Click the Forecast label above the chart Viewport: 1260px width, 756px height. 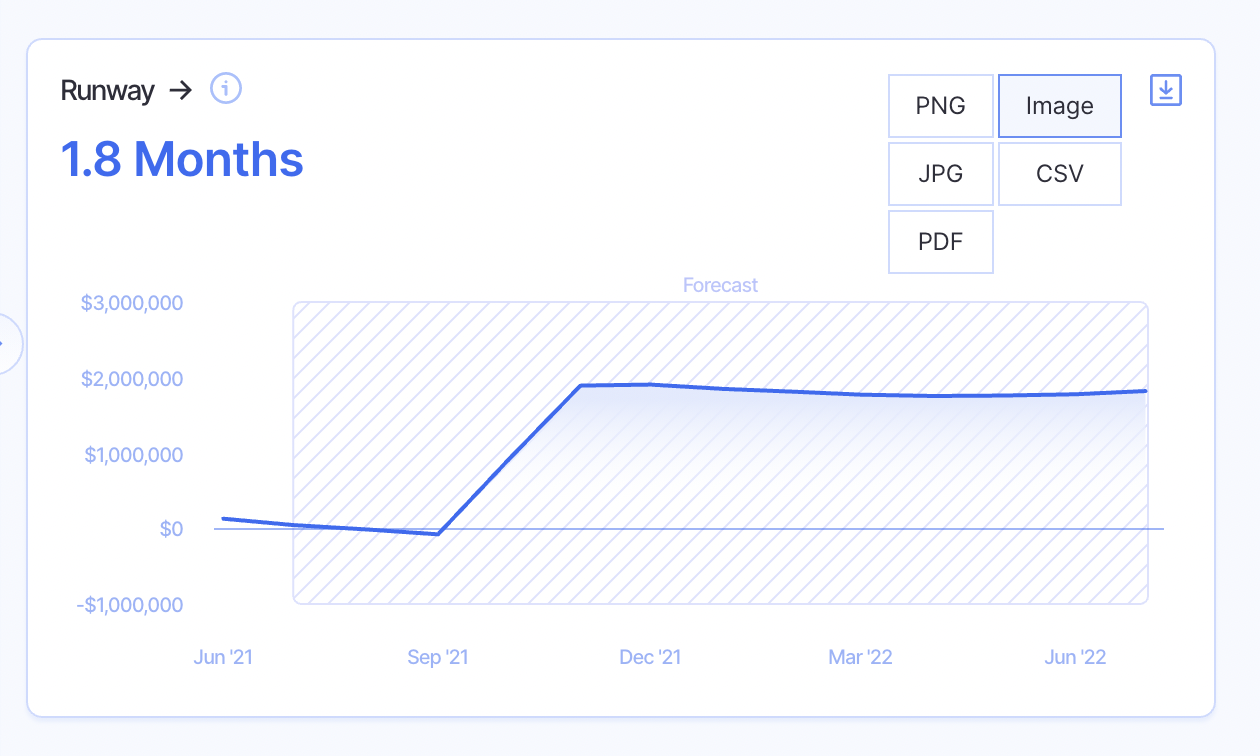pyautogui.click(x=720, y=285)
